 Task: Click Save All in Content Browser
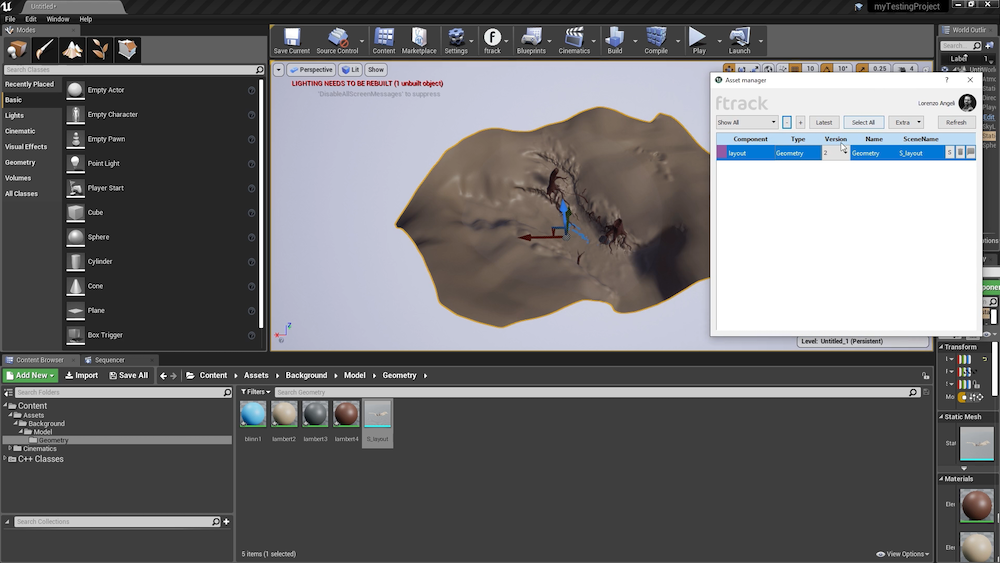[128, 376]
